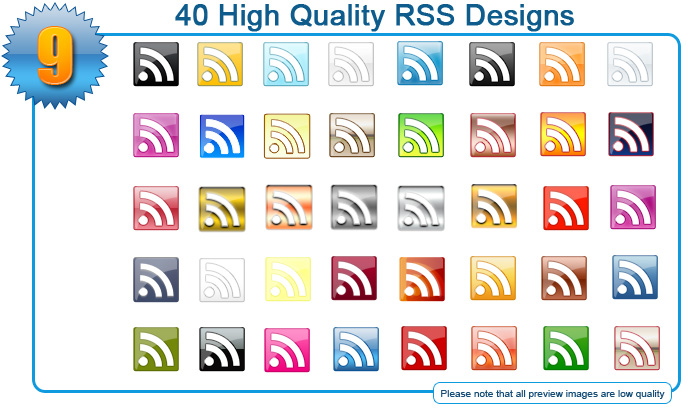The width and height of the screenshot is (700, 410).
Task: Choose the bright green RSS icon in bottom row
Action: (566, 348)
